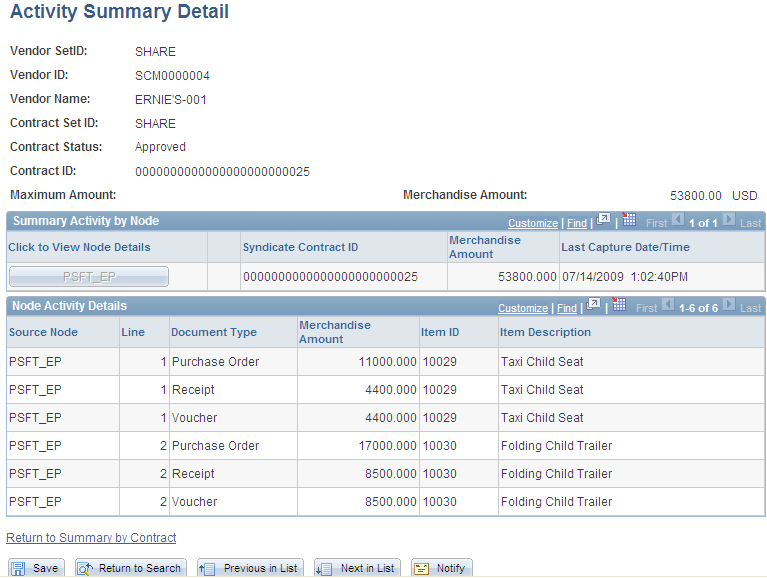This screenshot has height=578, width=767.
Task: Click next row arrow in Summary Activity by Node header
Action: (729, 219)
